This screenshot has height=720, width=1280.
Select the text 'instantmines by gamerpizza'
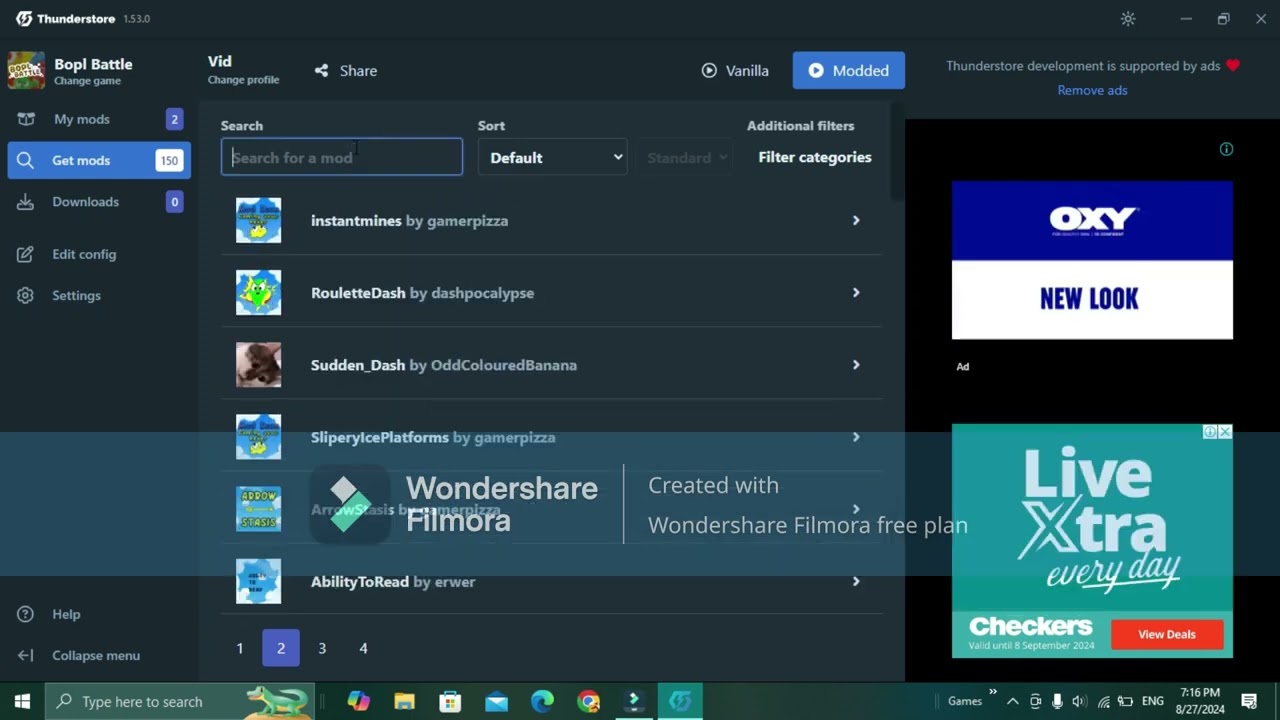[x=409, y=221]
